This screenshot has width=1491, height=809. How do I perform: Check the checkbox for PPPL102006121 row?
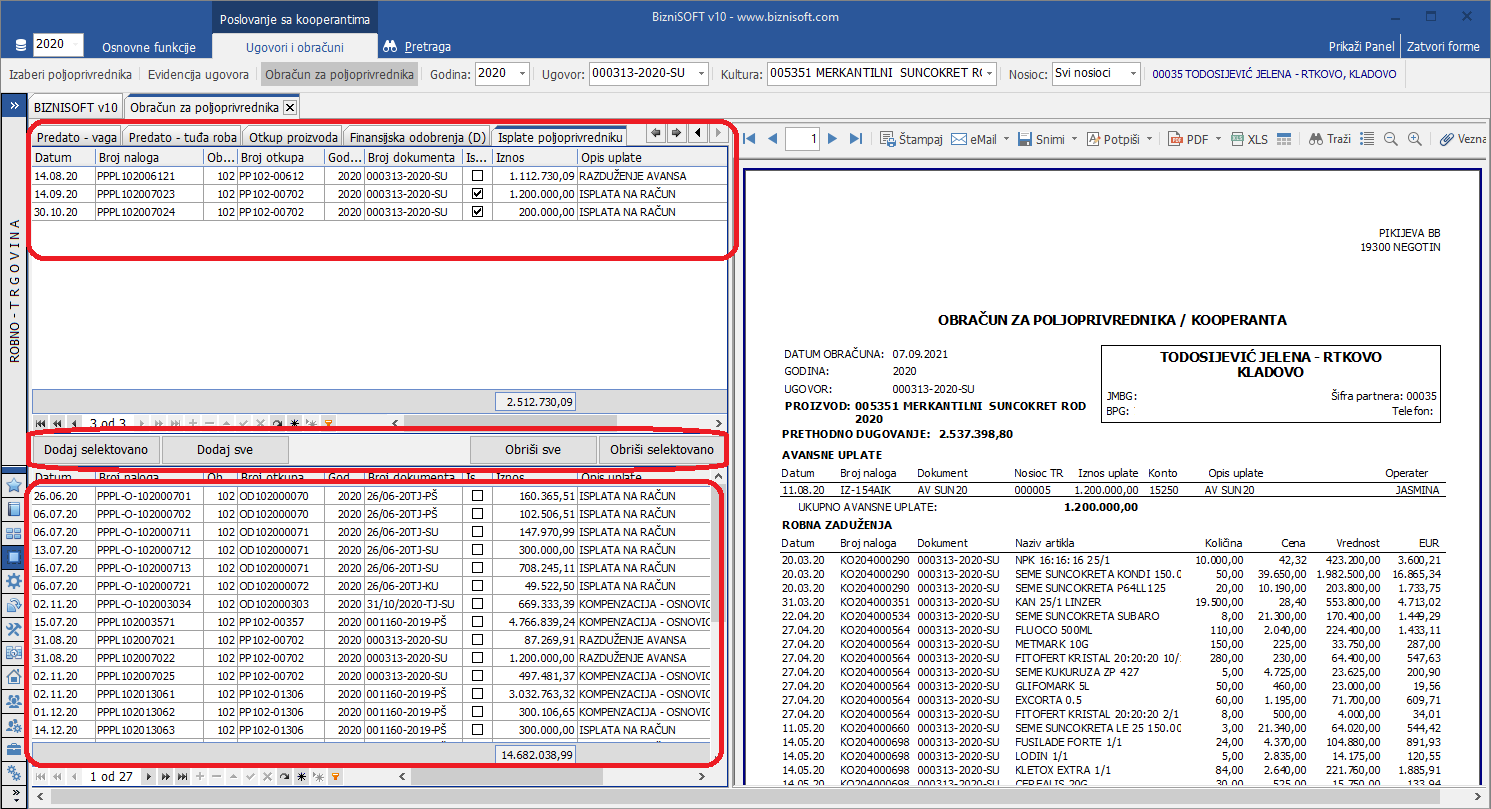pos(477,176)
